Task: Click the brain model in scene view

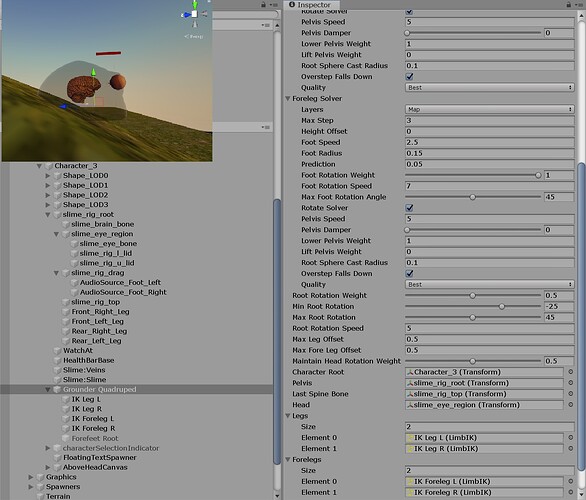Action: tap(83, 88)
